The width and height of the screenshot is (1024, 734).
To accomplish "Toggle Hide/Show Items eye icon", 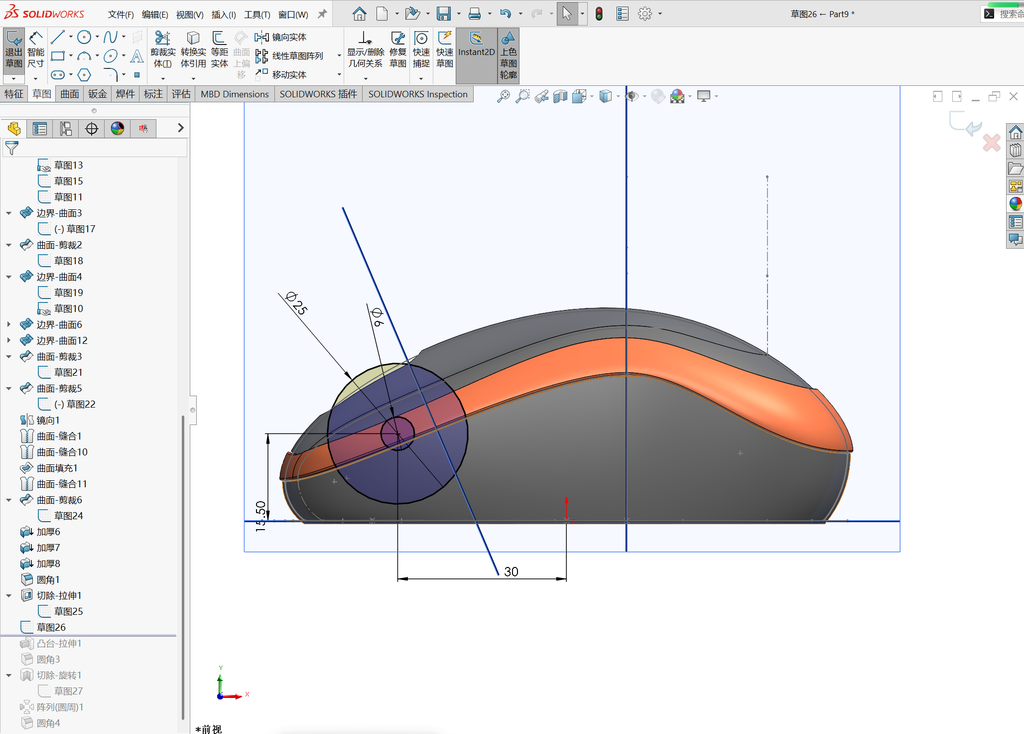I will (632, 97).
